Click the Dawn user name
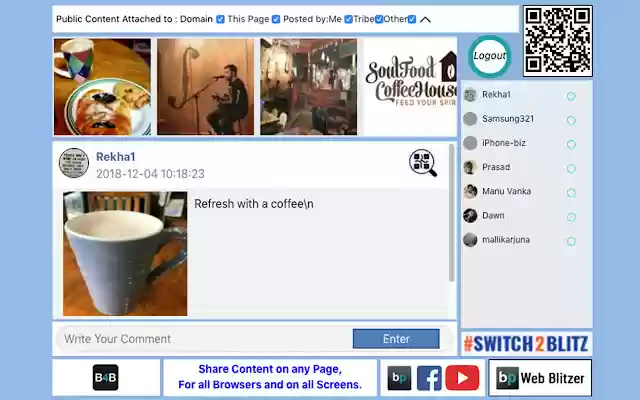 click(x=493, y=215)
